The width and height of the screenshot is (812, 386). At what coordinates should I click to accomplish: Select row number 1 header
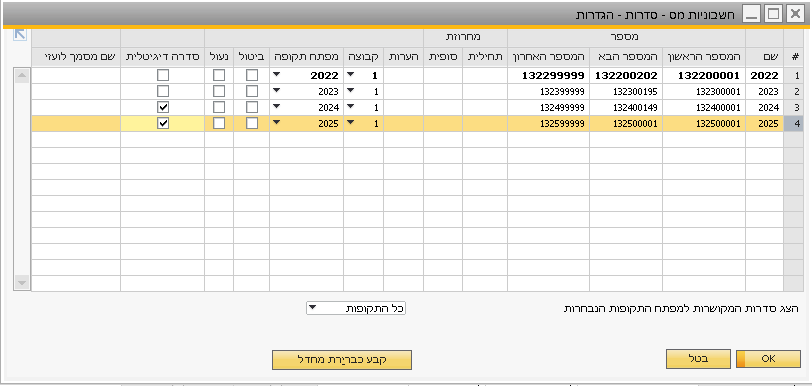pos(794,75)
